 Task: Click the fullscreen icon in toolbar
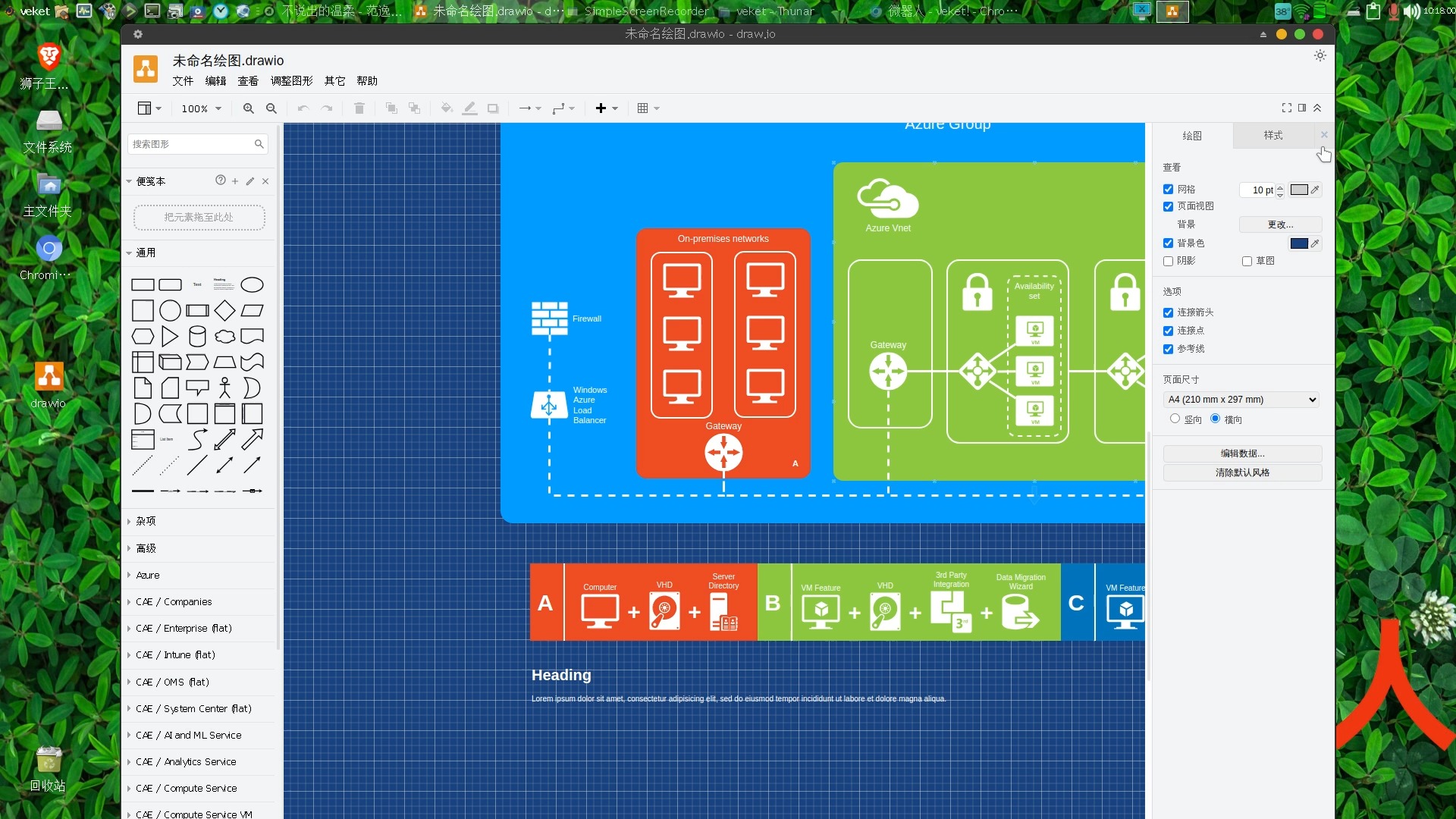[1287, 108]
